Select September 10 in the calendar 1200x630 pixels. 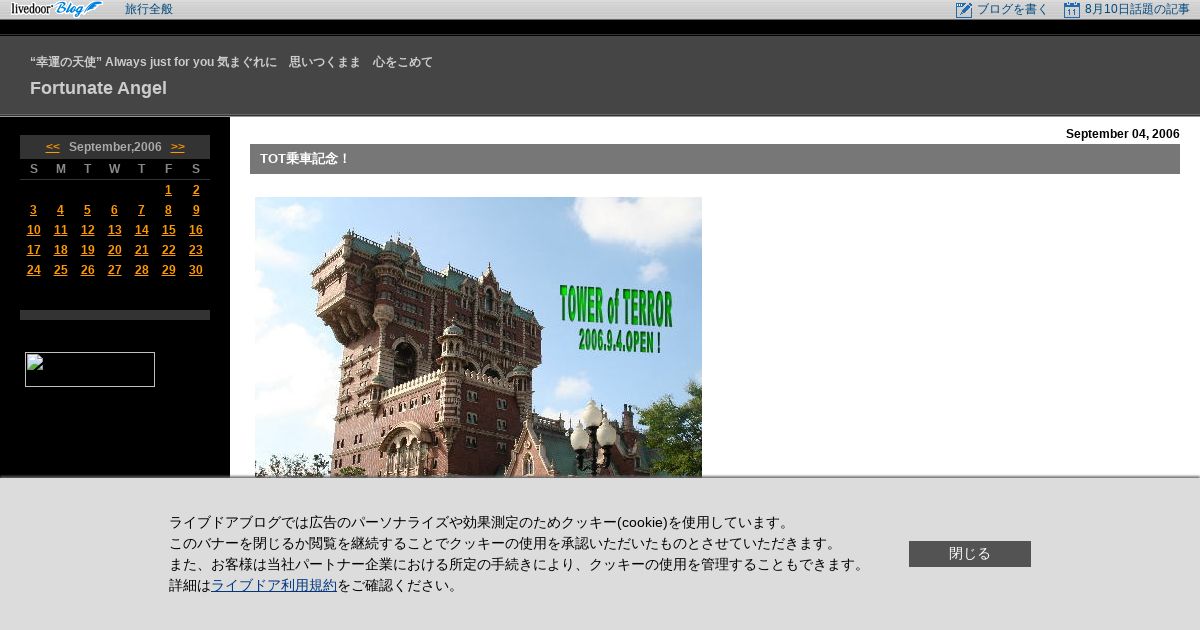coord(33,230)
